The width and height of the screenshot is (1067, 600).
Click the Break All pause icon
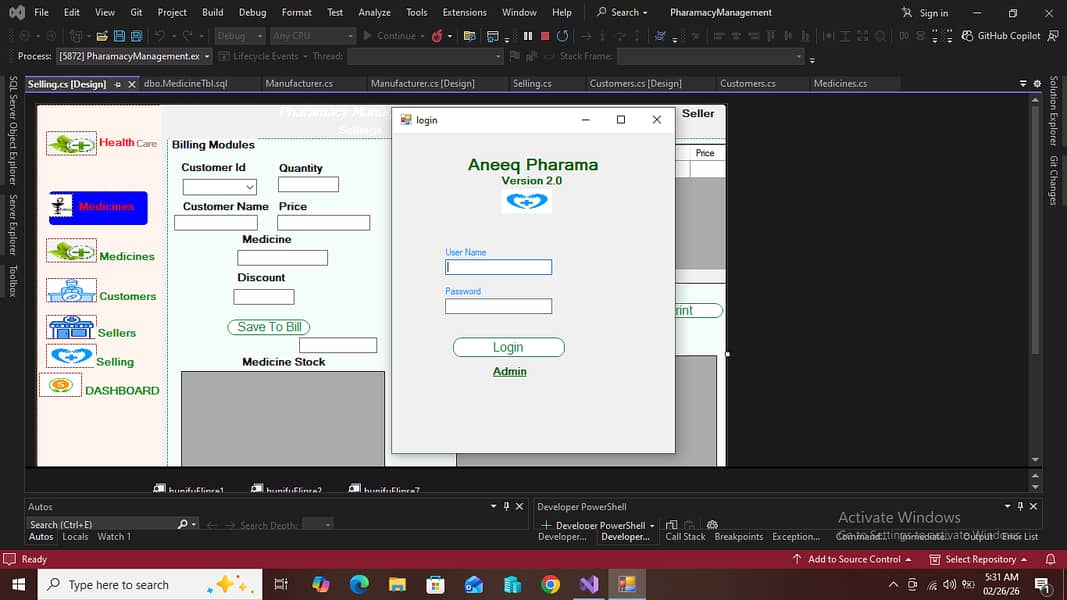(528, 35)
